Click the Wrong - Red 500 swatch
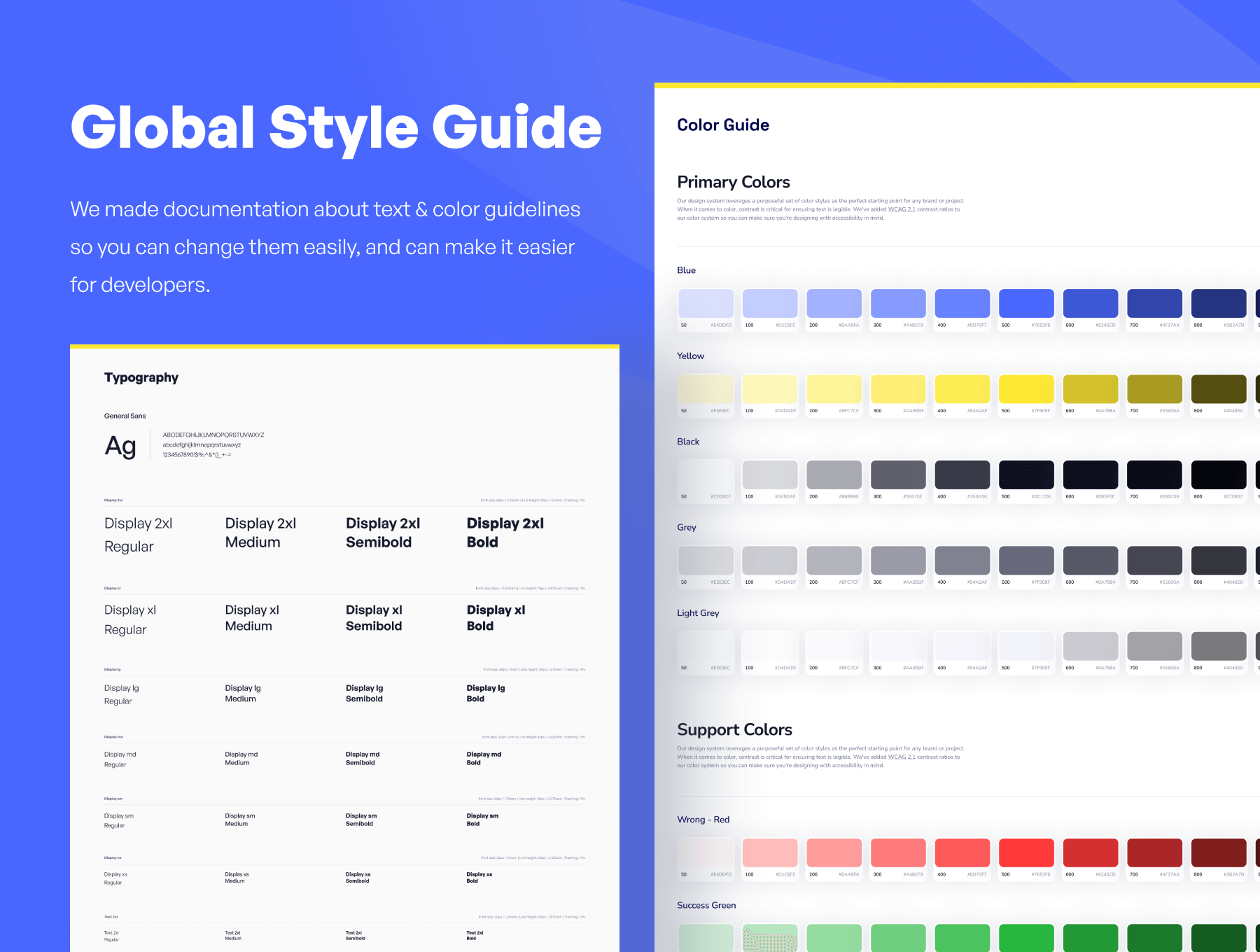The image size is (1260, 952). click(x=1025, y=853)
